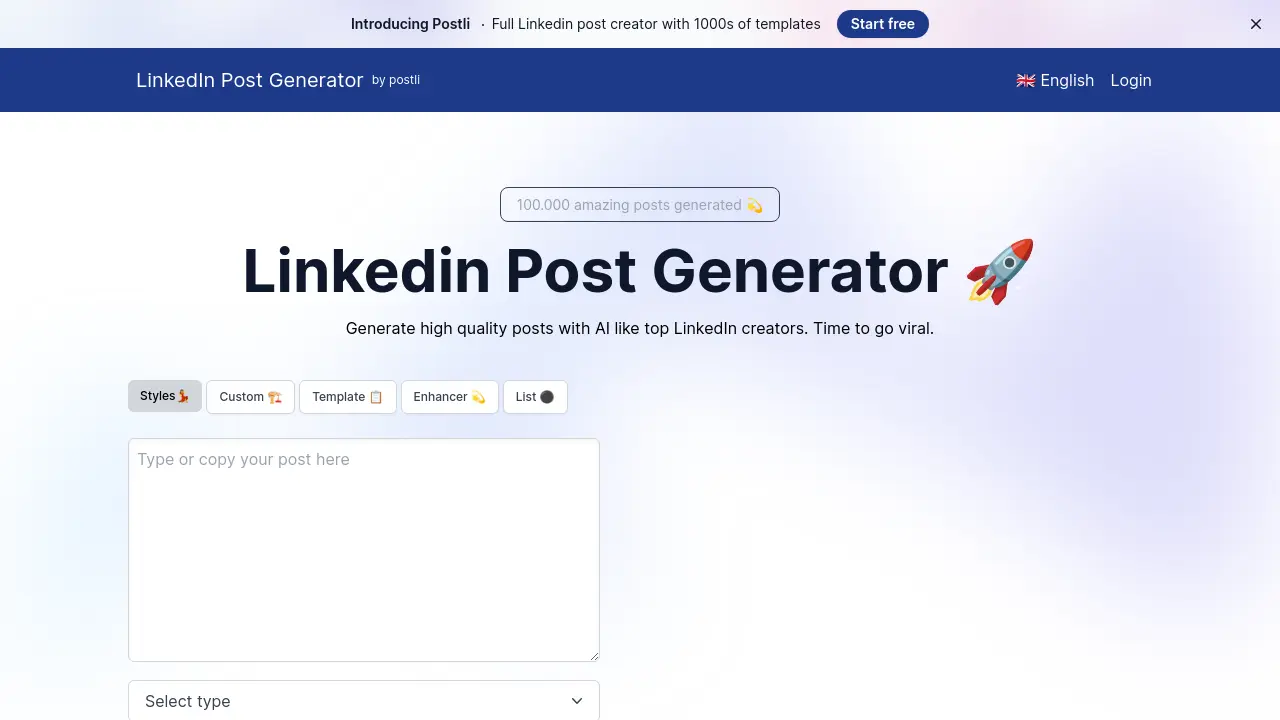This screenshot has height=720, width=1280.
Task: Click the Start free button
Action: coord(883,24)
